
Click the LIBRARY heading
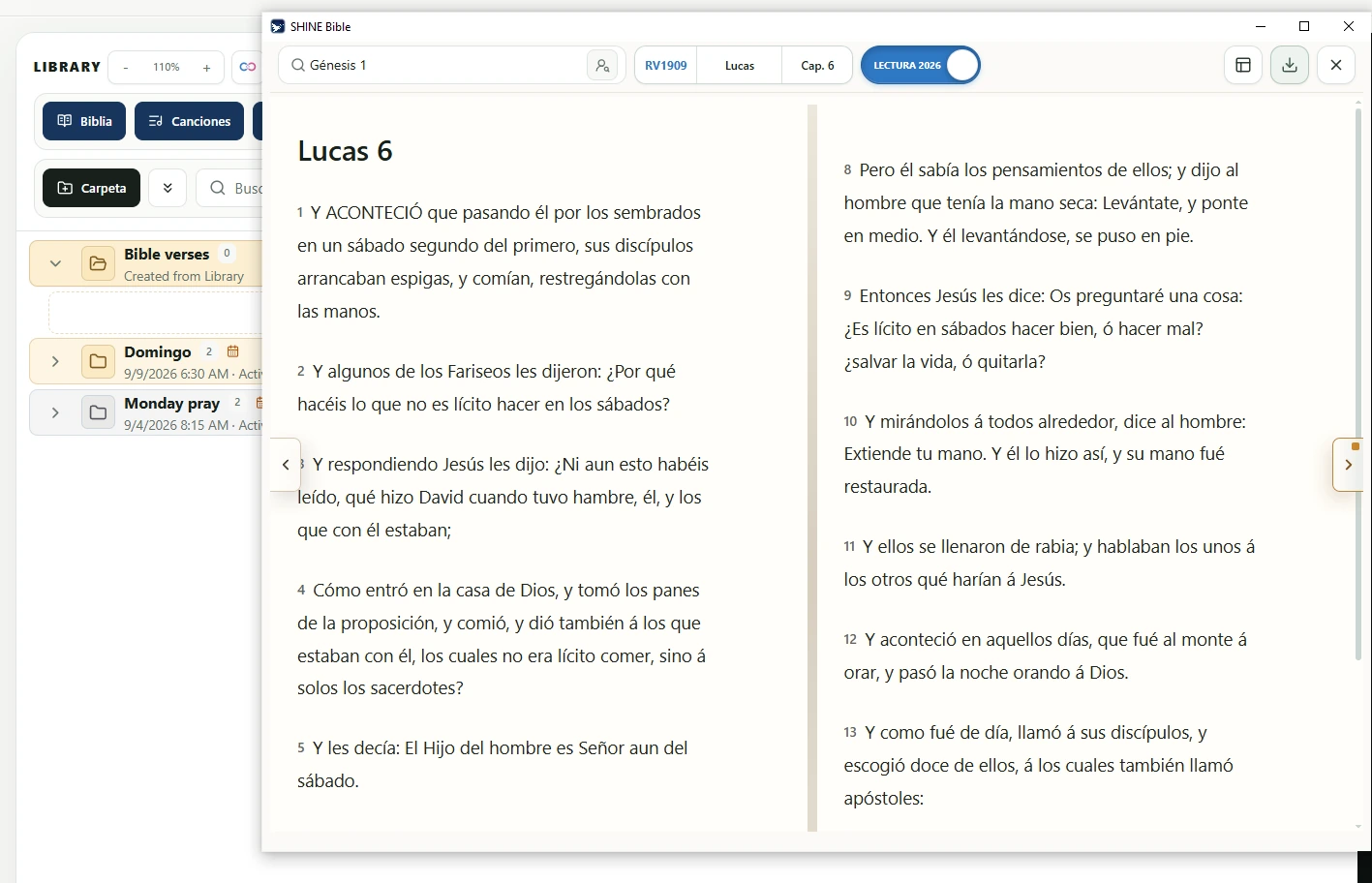67,67
